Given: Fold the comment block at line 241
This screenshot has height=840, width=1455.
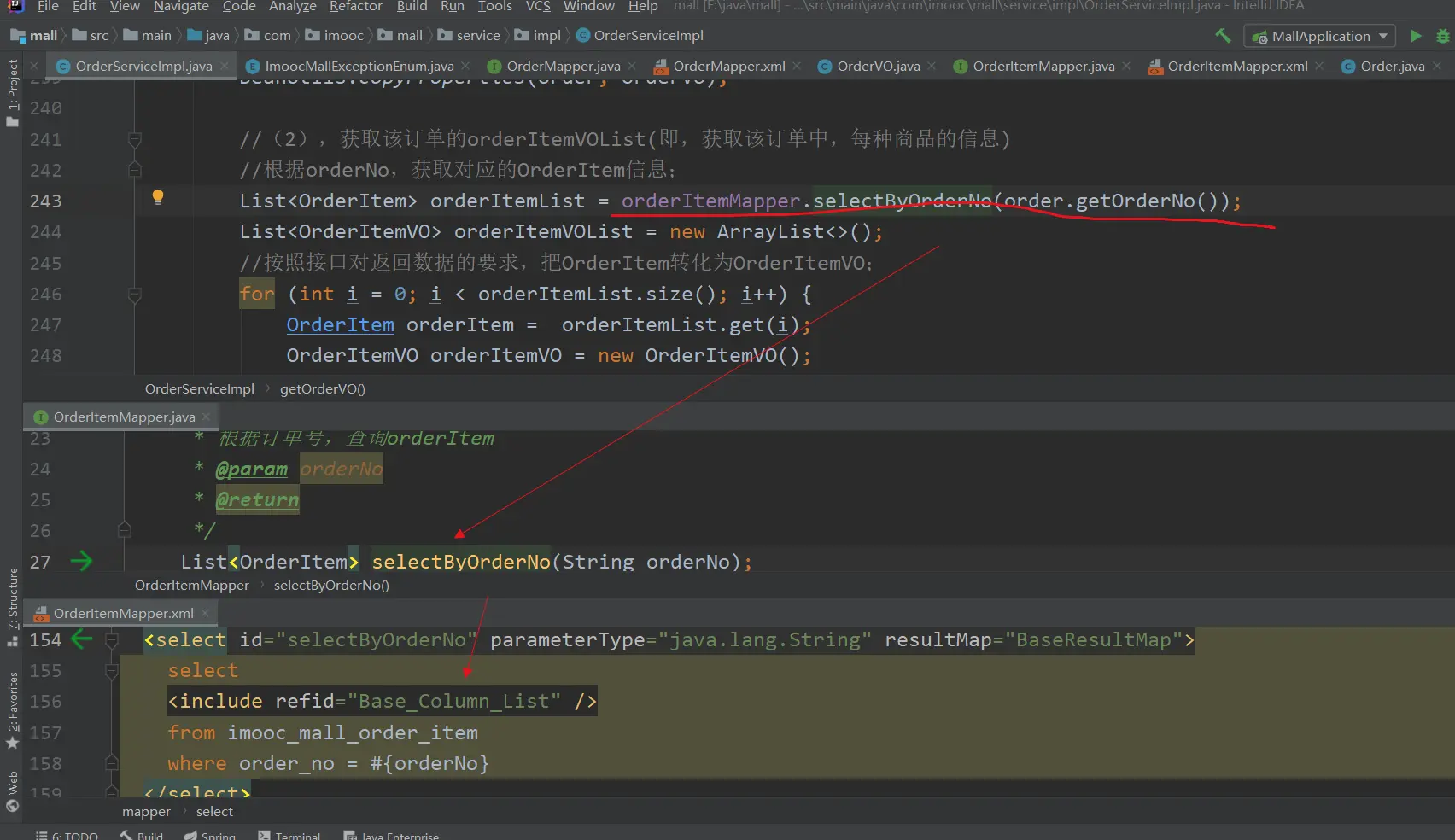Looking at the screenshot, I should coord(134,139).
